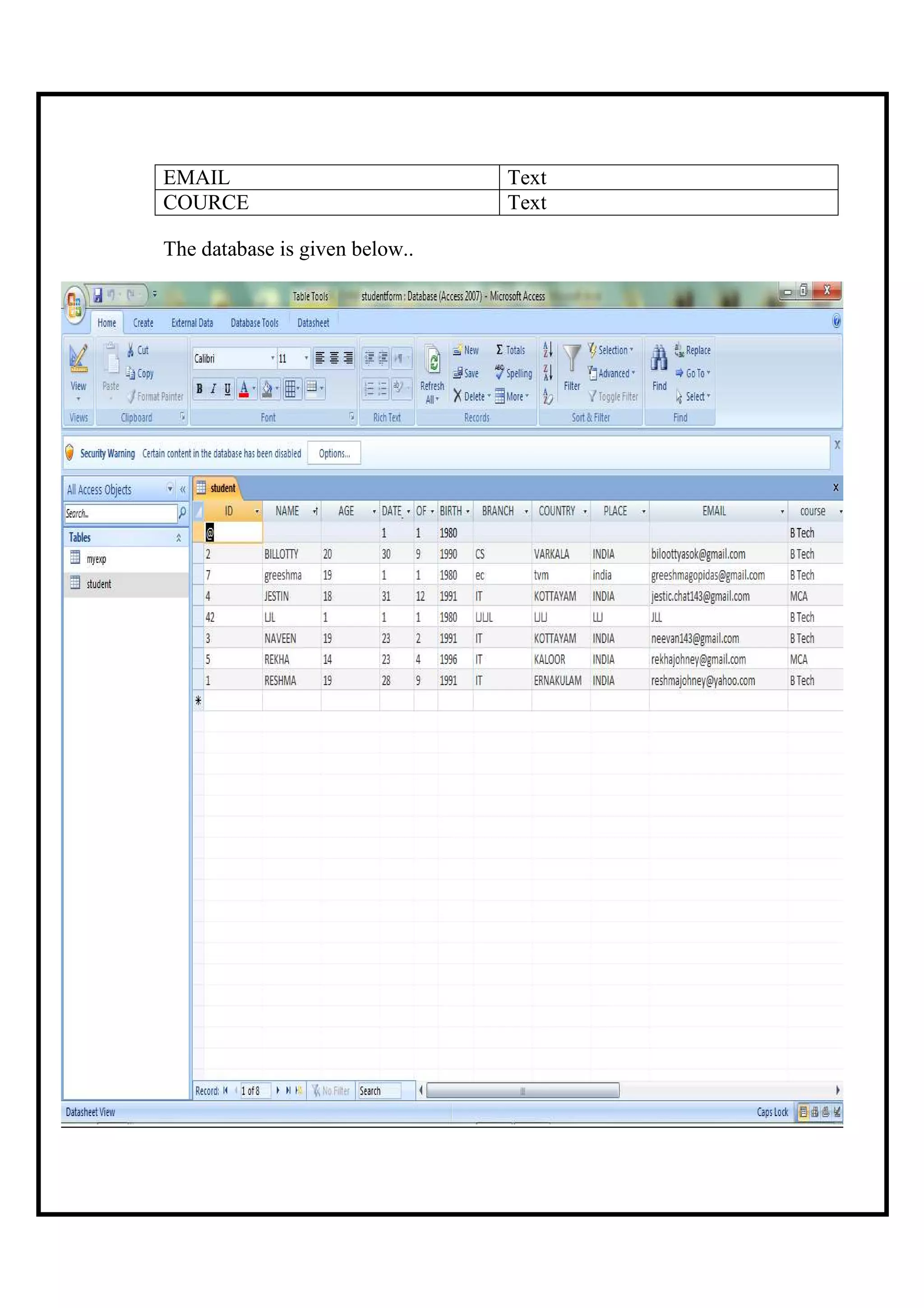Open the Database Tools tab

pos(254,323)
